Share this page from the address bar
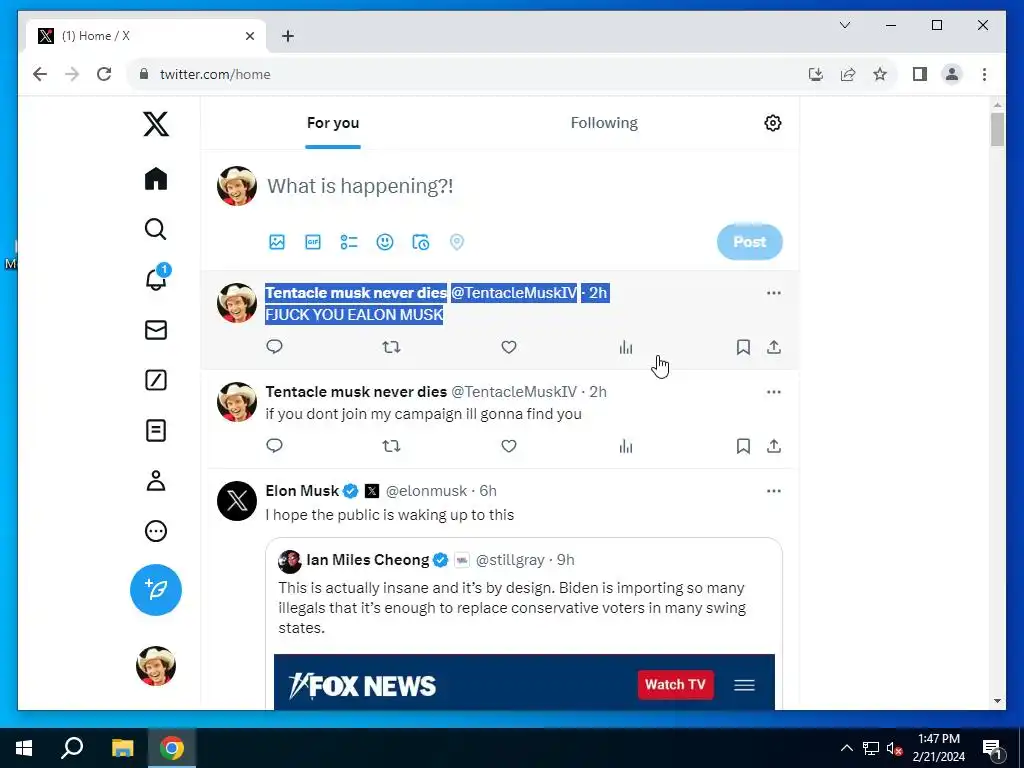The image size is (1024, 768). 848,74
